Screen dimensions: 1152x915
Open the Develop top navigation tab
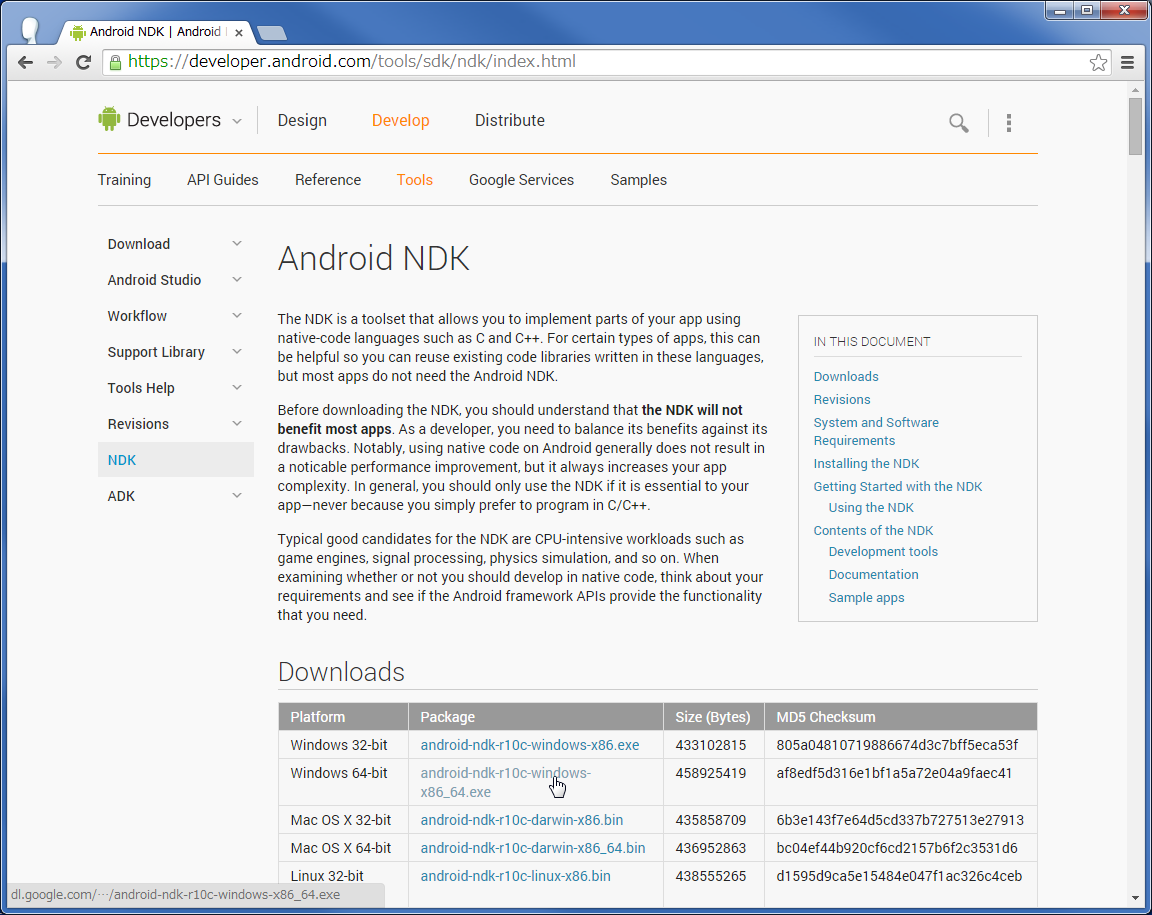(x=400, y=121)
